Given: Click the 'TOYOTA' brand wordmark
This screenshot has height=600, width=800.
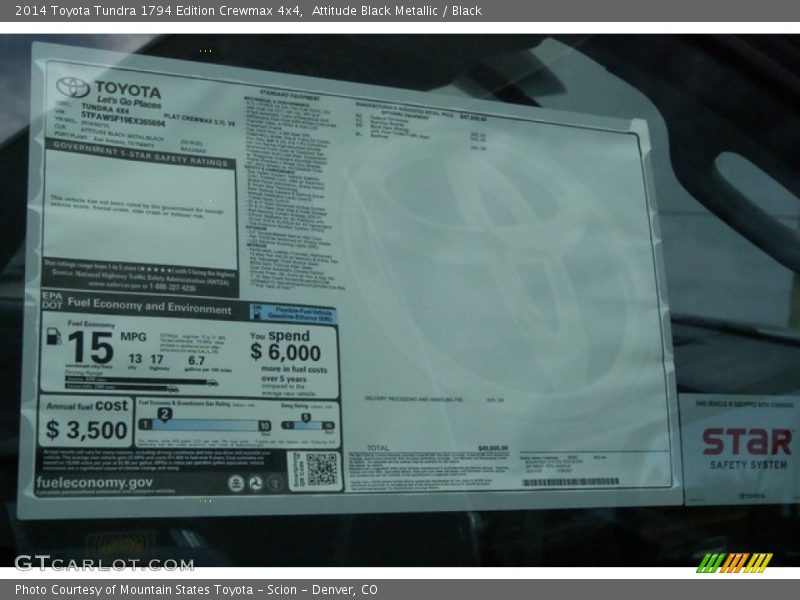Looking at the screenshot, I should 128,90.
